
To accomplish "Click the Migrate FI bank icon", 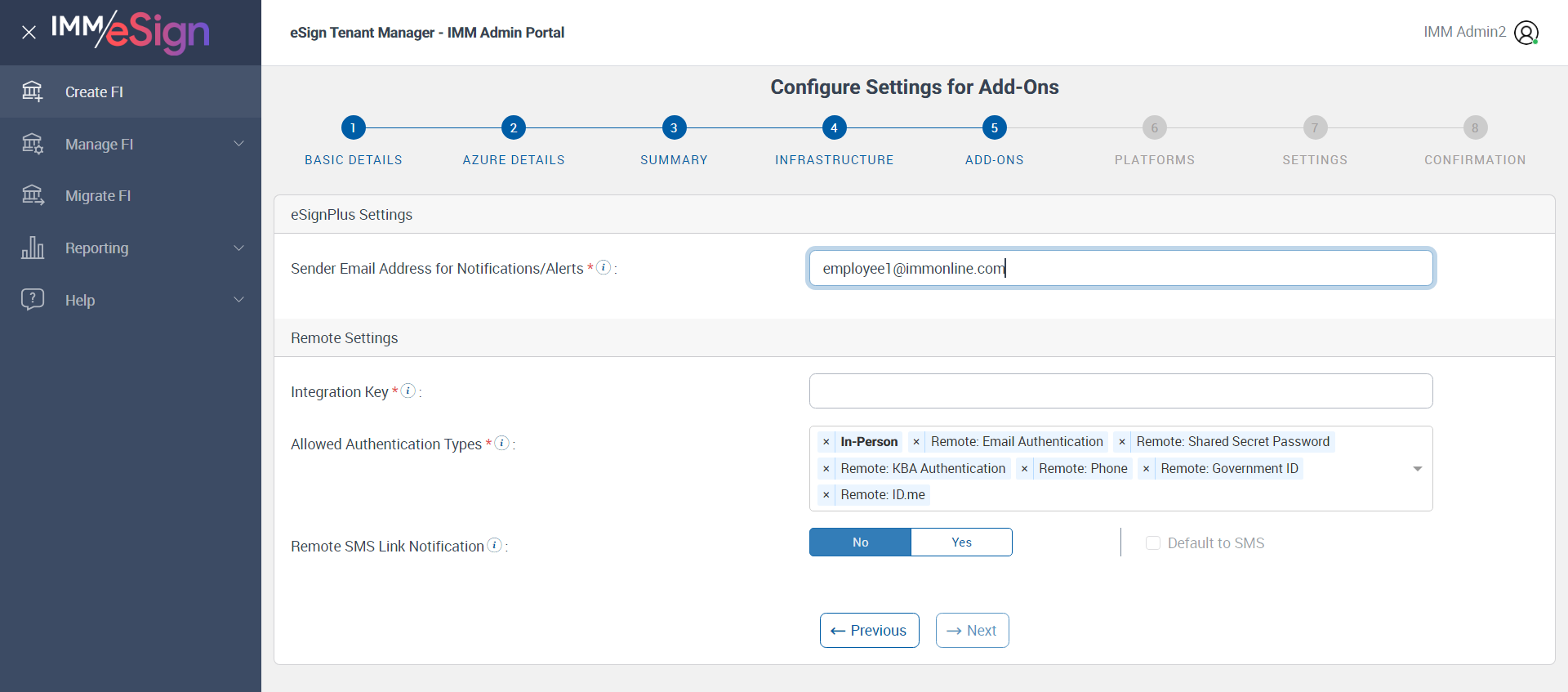I will (x=33, y=195).
